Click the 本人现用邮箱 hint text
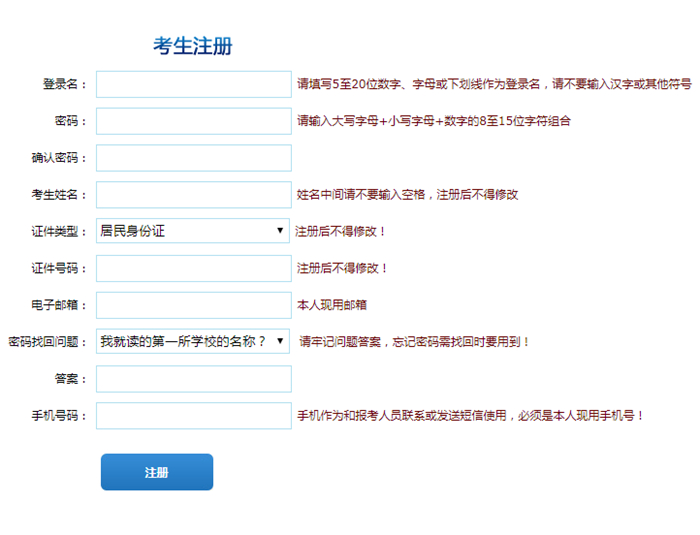The height and width of the screenshot is (535, 700). click(332, 305)
